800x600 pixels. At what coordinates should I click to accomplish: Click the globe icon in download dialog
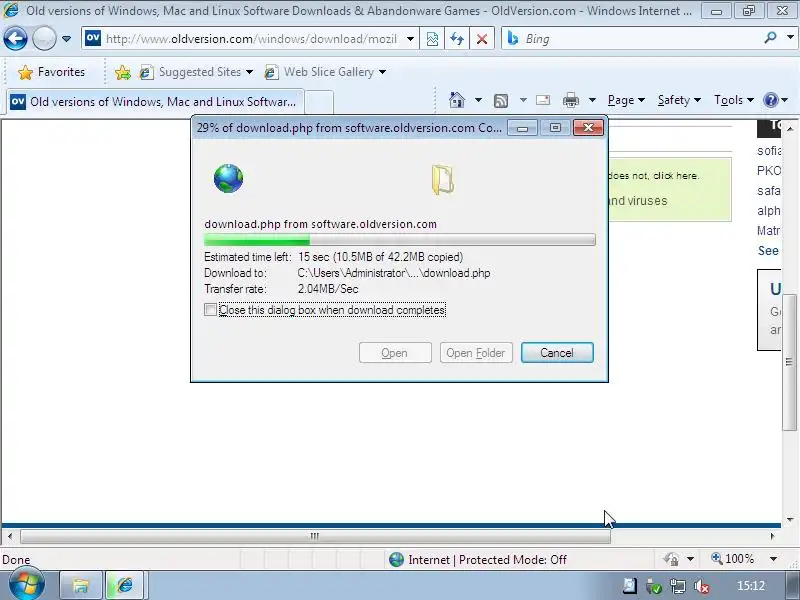tap(228, 178)
